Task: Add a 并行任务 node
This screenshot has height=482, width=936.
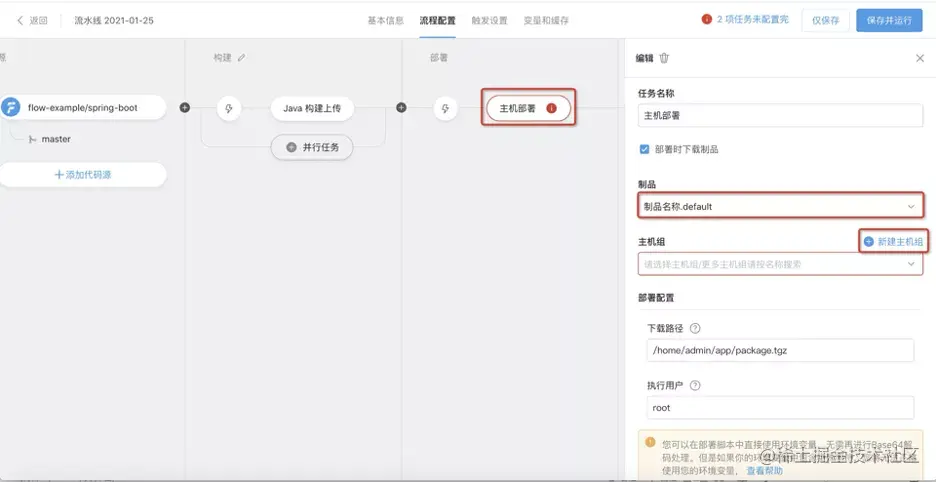Action: point(312,147)
